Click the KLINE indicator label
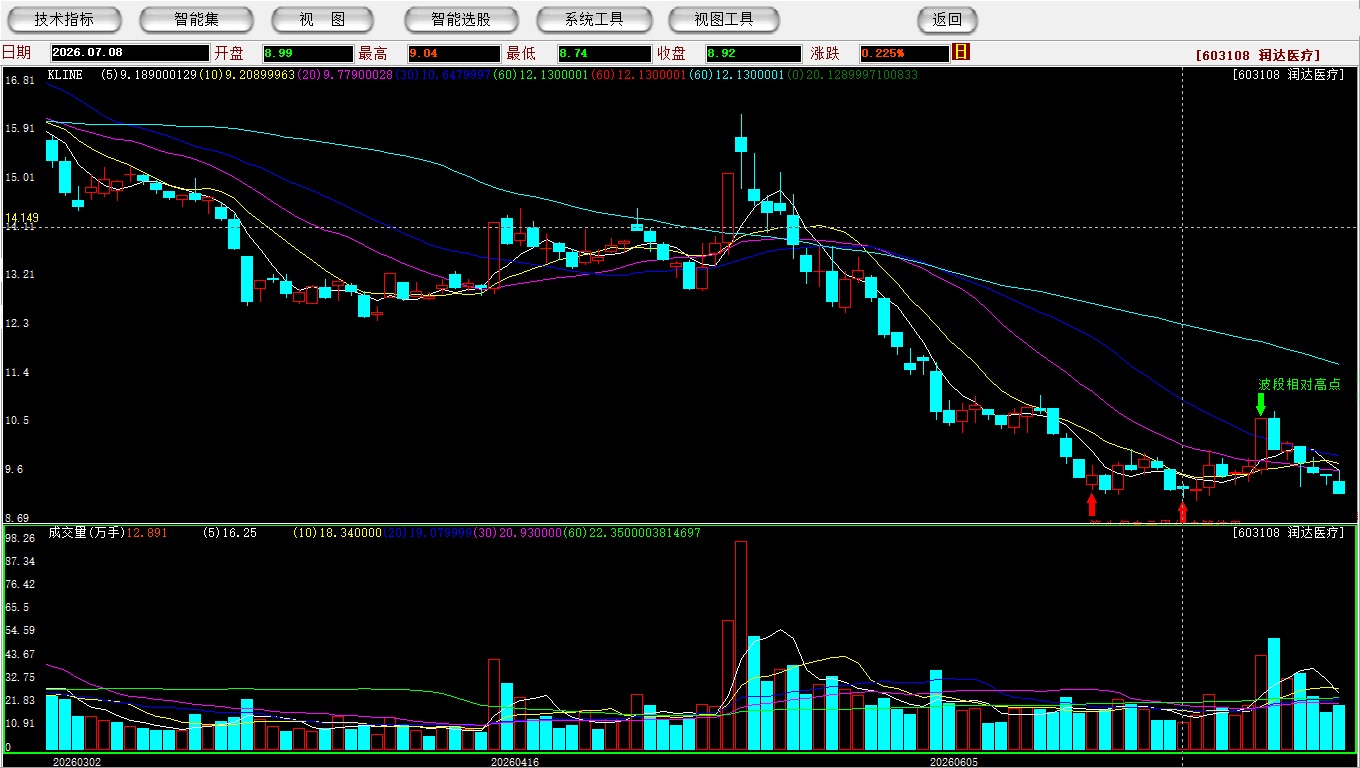 65,74
